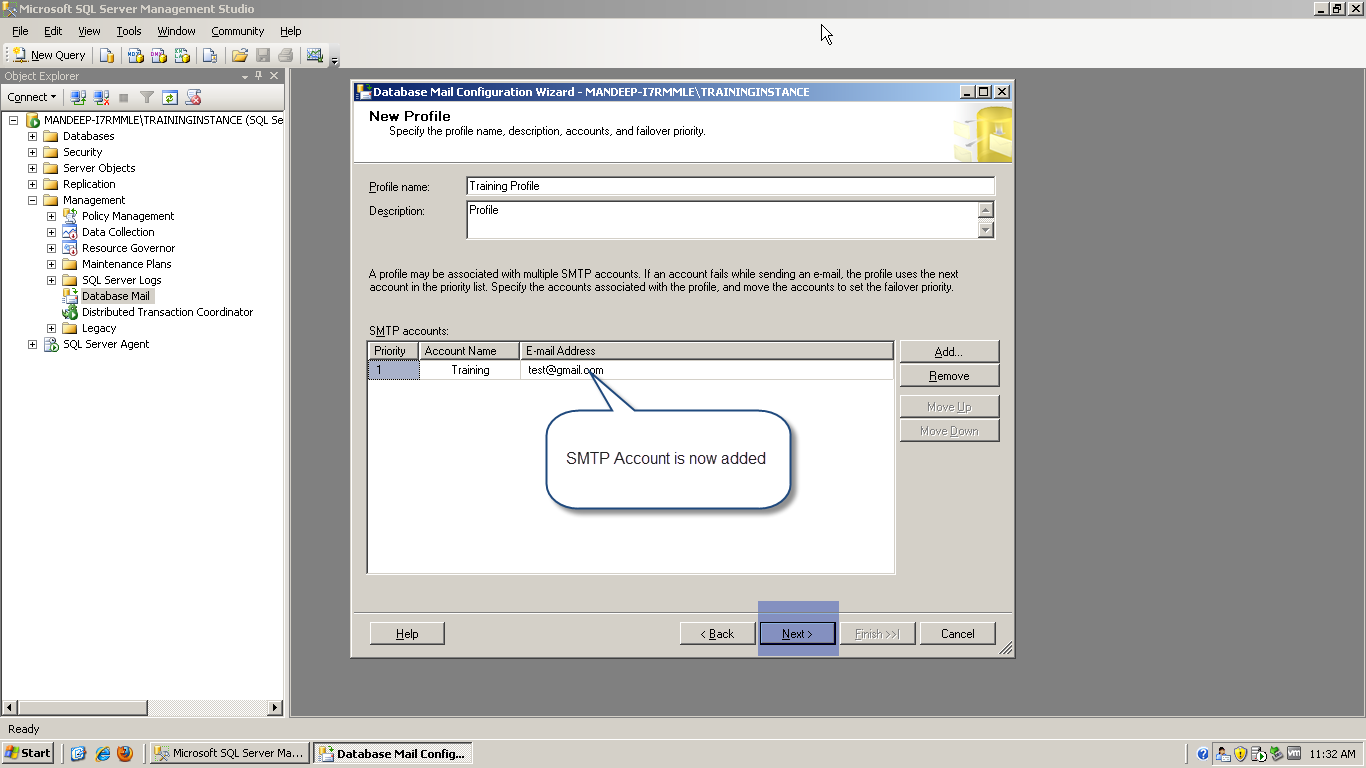The width and height of the screenshot is (1366, 768).
Task: Select Maintenance Plans tree item
Action: [x=127, y=264]
